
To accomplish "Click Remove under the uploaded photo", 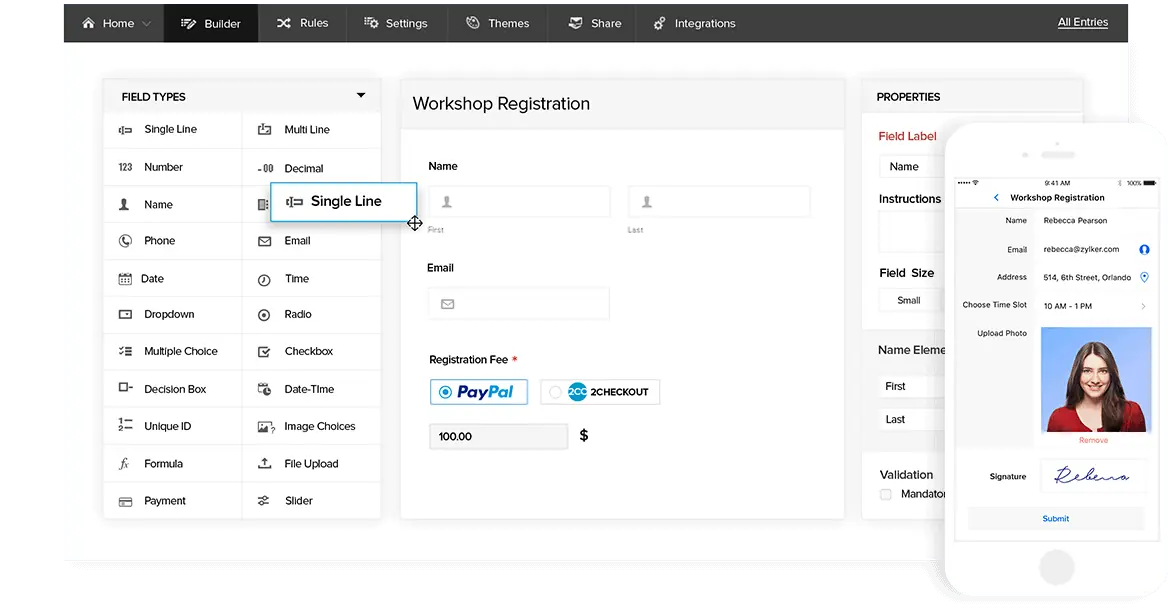I will [1093, 441].
